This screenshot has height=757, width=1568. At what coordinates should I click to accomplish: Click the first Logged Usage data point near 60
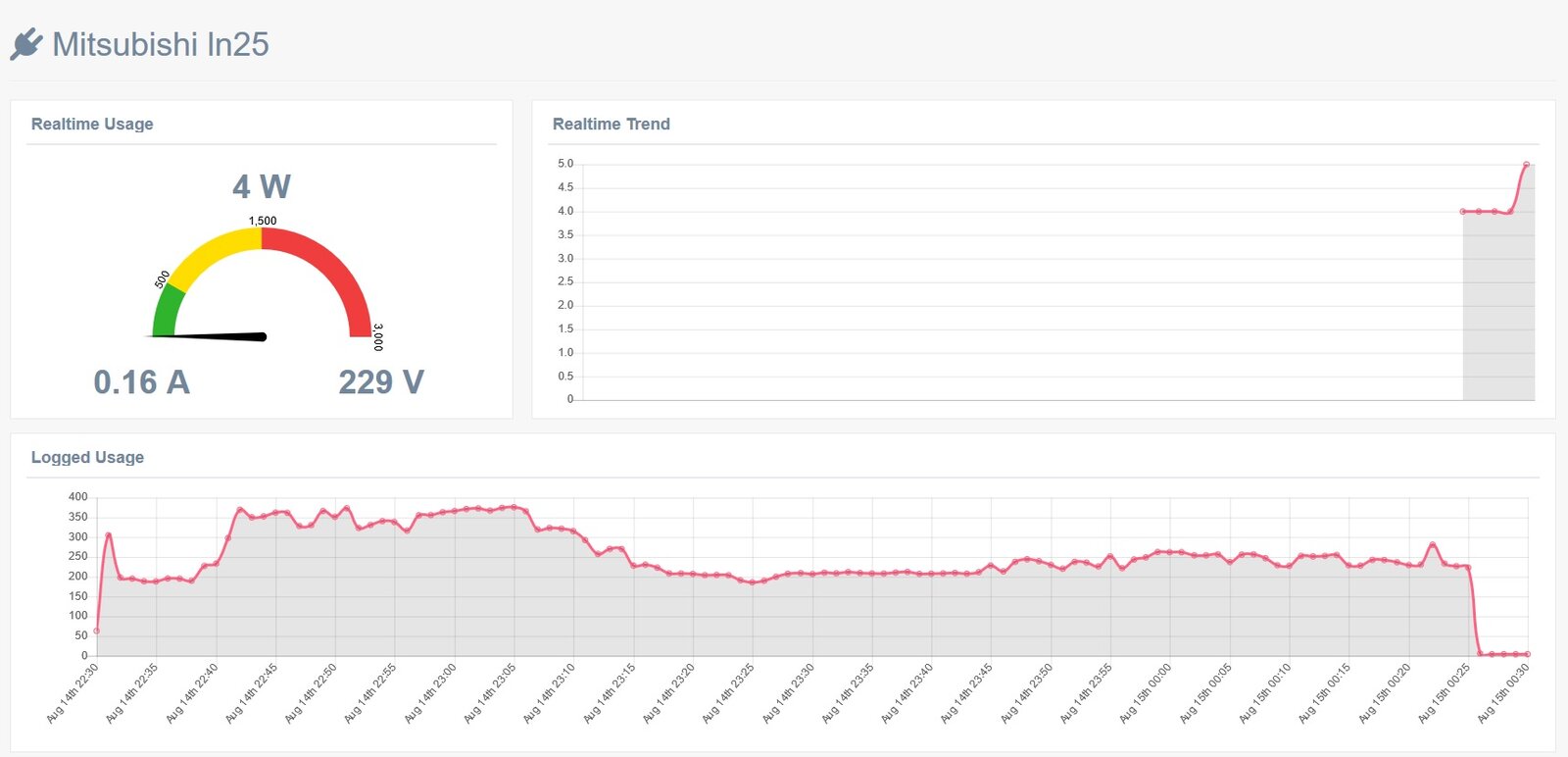tap(96, 631)
